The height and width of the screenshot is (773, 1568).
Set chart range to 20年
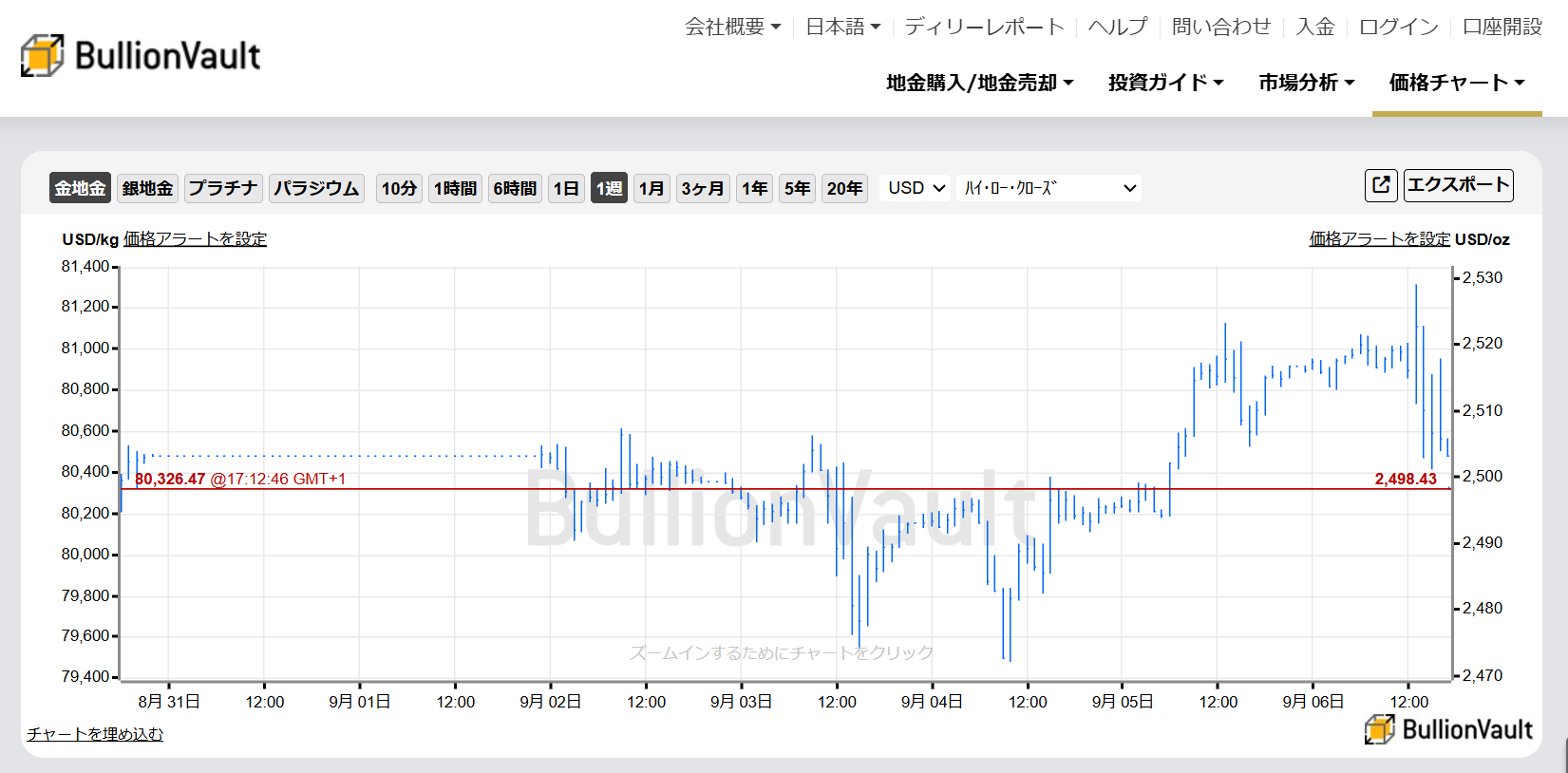844,188
